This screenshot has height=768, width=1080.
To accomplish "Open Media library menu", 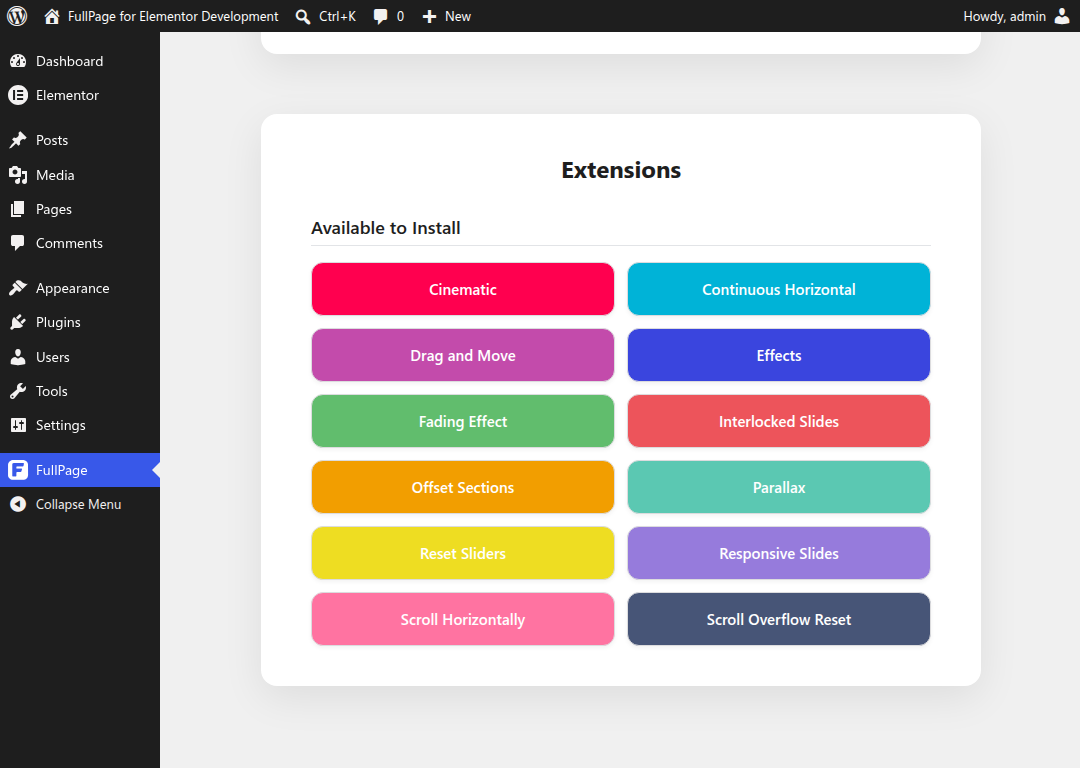I will (x=80, y=175).
